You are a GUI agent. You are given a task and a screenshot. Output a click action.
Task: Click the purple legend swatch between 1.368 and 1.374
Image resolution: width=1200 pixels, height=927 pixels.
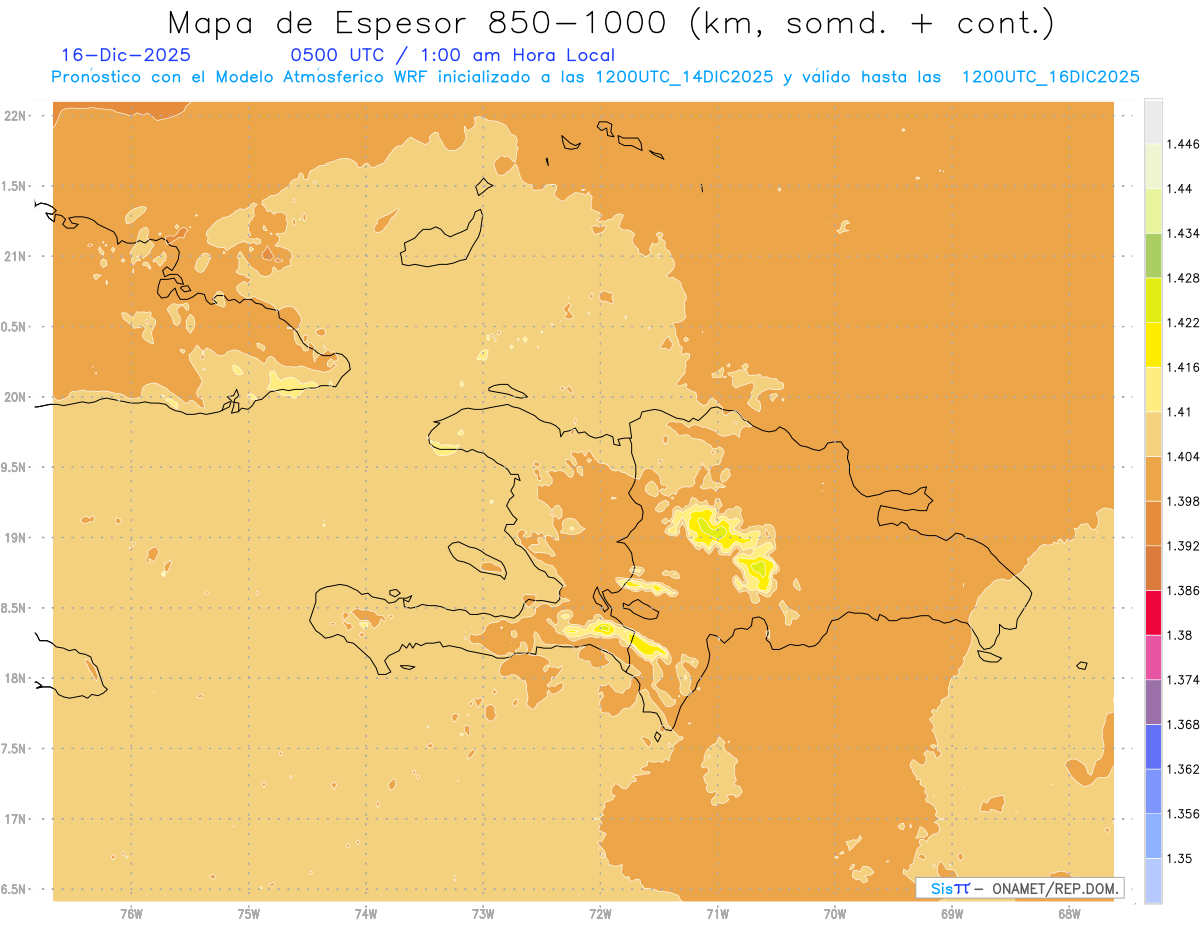click(1153, 702)
